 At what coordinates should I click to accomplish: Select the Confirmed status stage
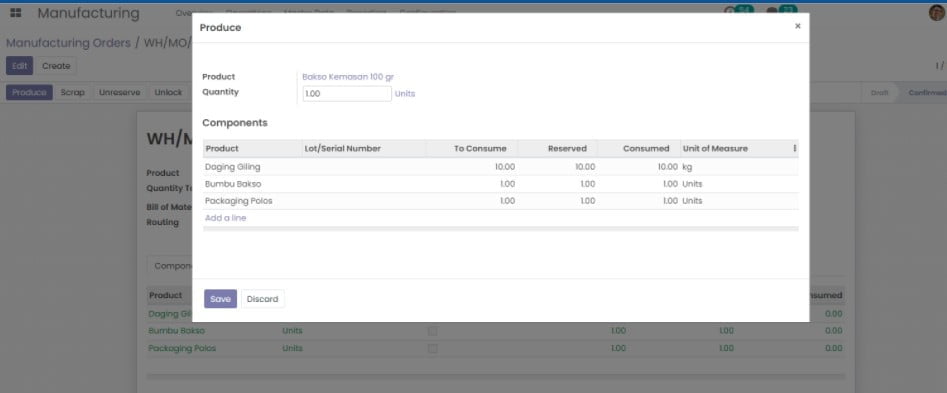coord(925,92)
